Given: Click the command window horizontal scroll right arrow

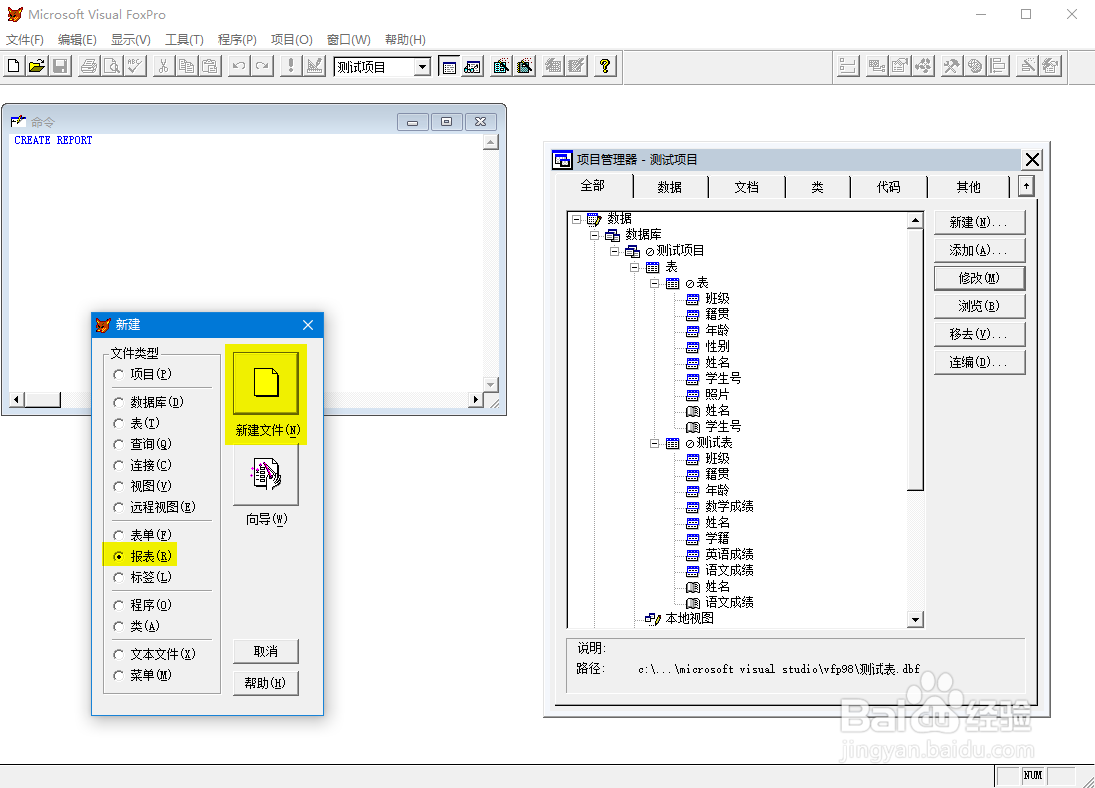Looking at the screenshot, I should pyautogui.click(x=476, y=400).
